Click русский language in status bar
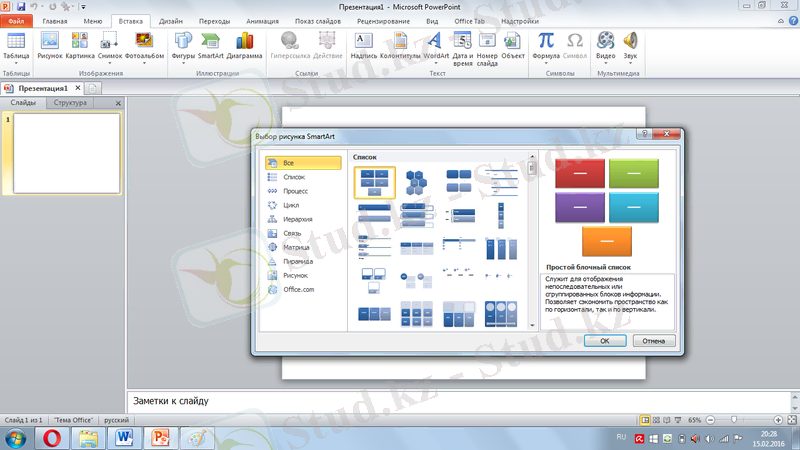Screen dimensions: 800x450 click(x=116, y=420)
